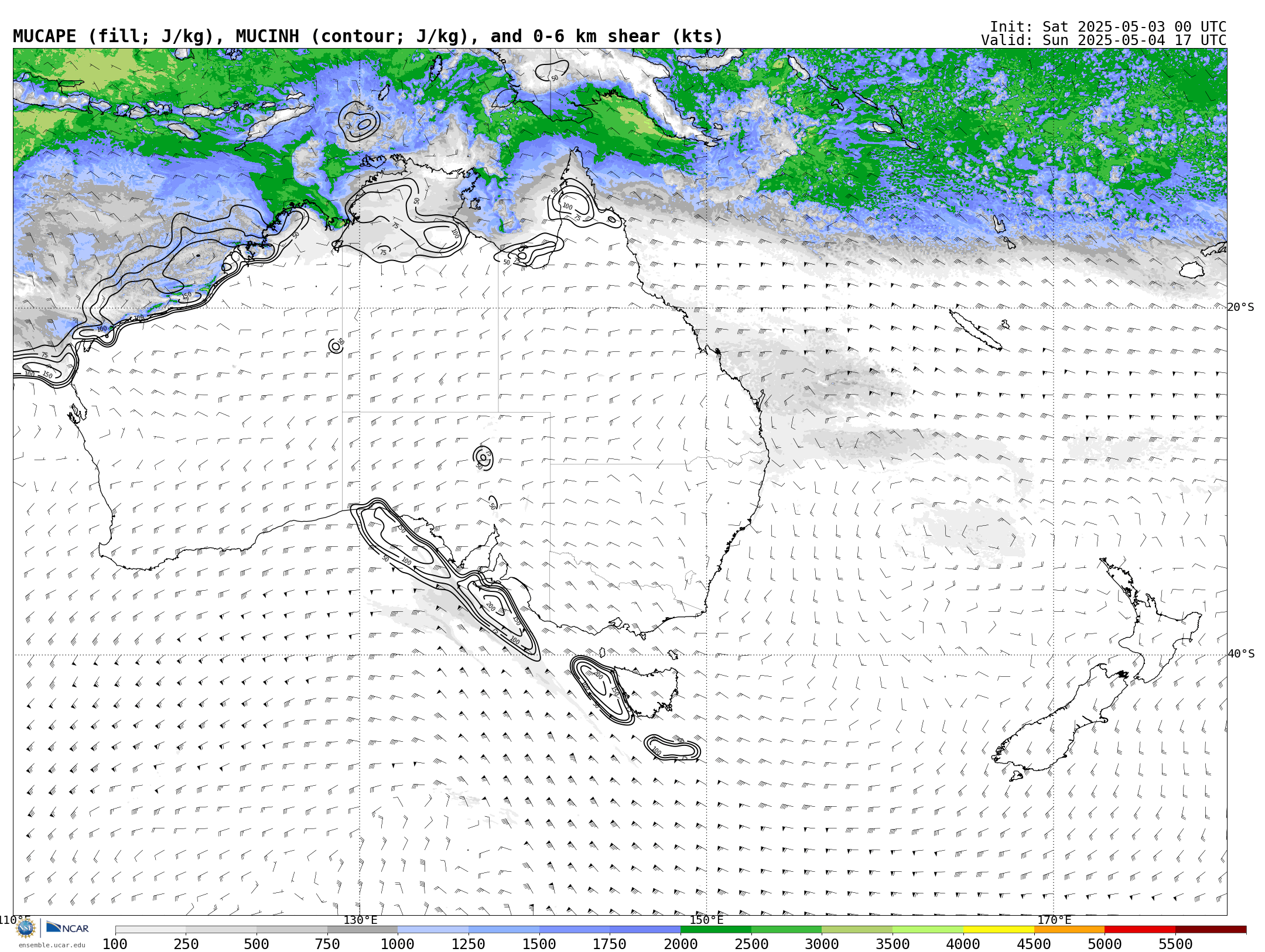Viewport: 1265px width, 952px height.
Task: Click the colorbar label 250
Action: (x=186, y=944)
